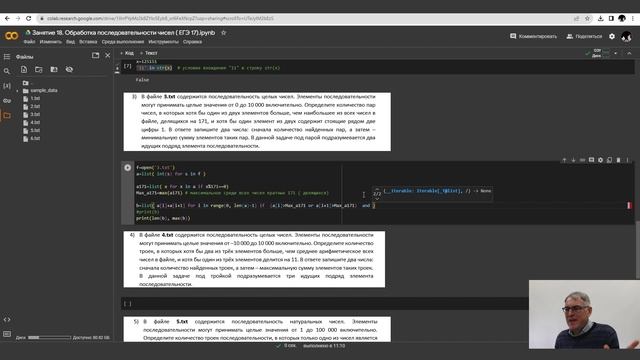The height and width of the screenshot is (360, 640).
Task: Click the disk usage bar in Files panel
Action: click(x=49, y=338)
